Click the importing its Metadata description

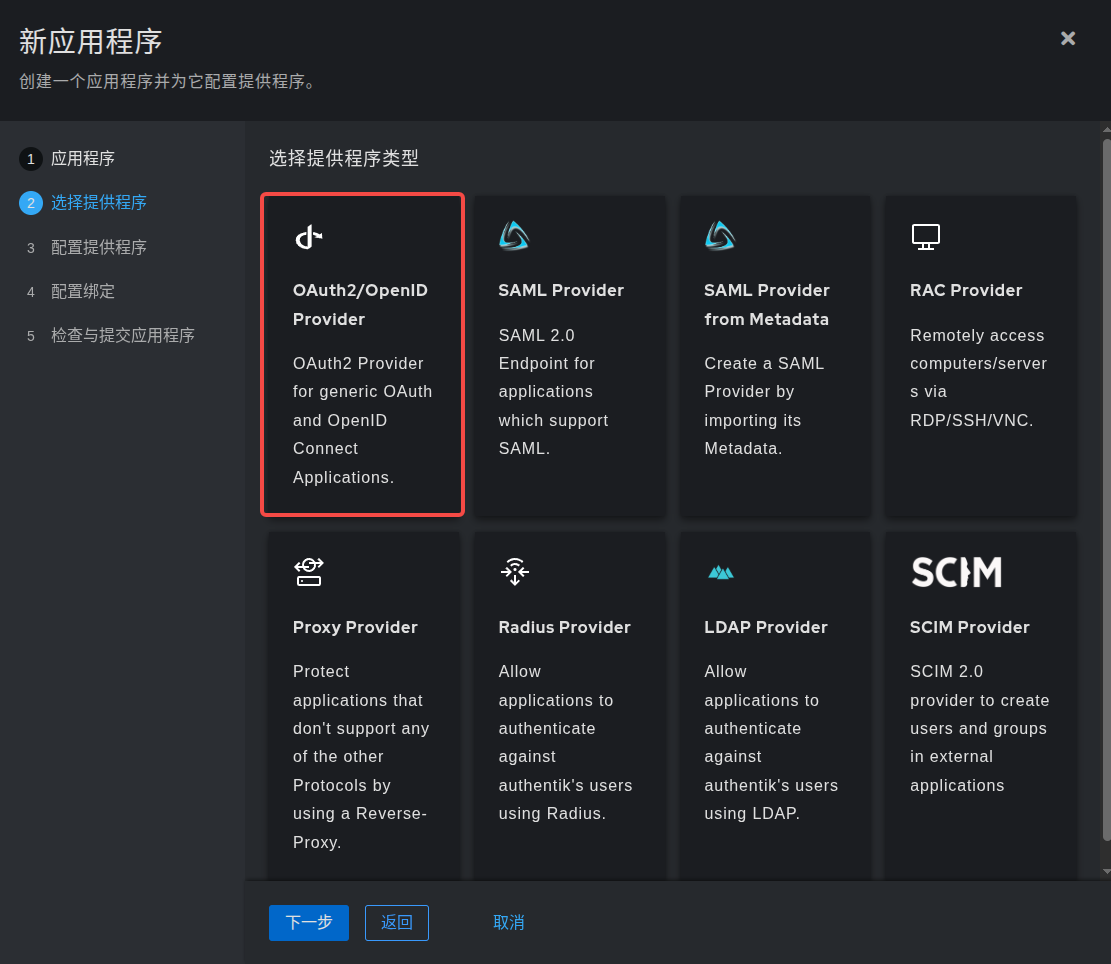764,406
